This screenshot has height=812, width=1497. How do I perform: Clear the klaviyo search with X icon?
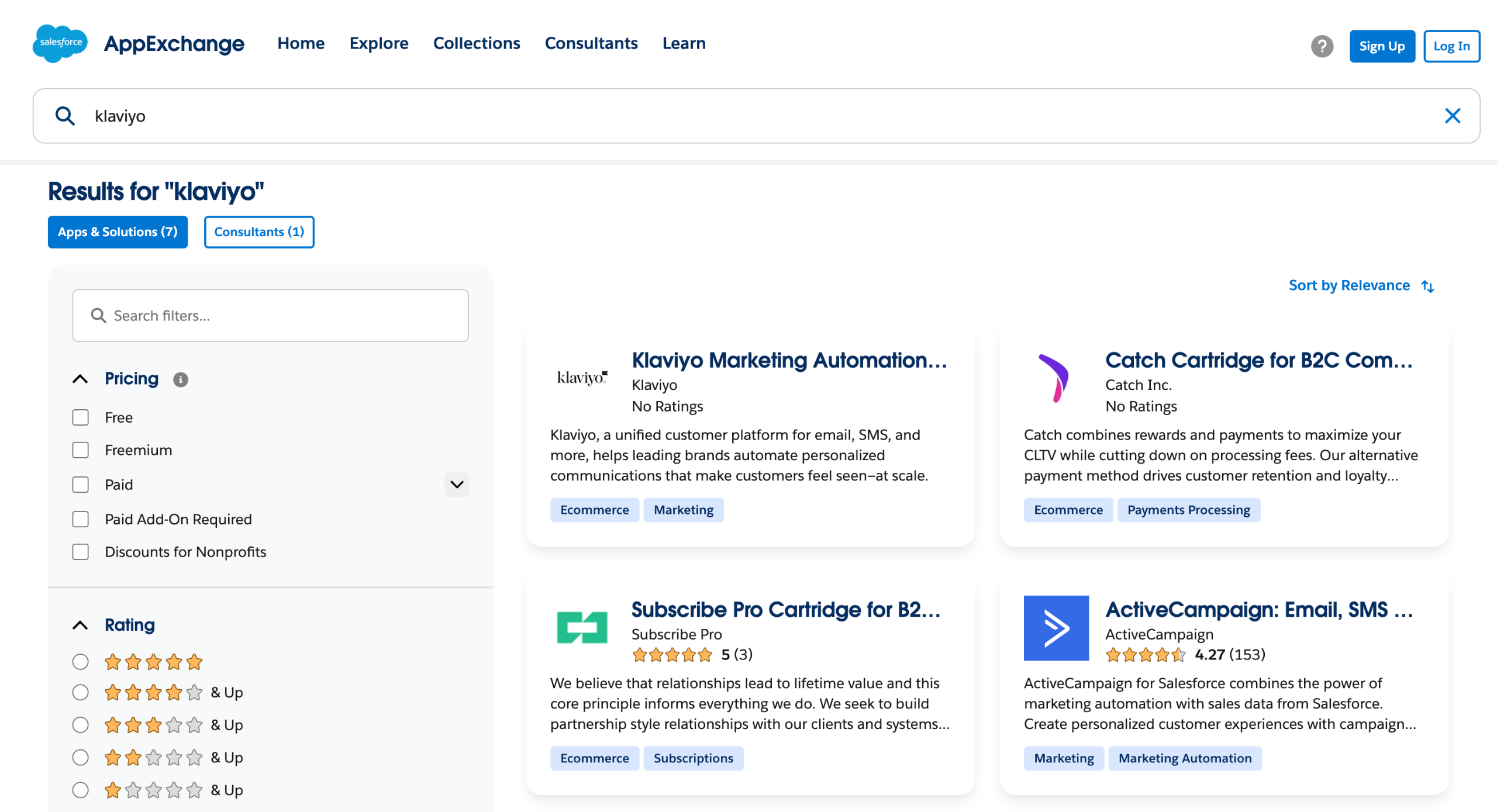pyautogui.click(x=1452, y=116)
